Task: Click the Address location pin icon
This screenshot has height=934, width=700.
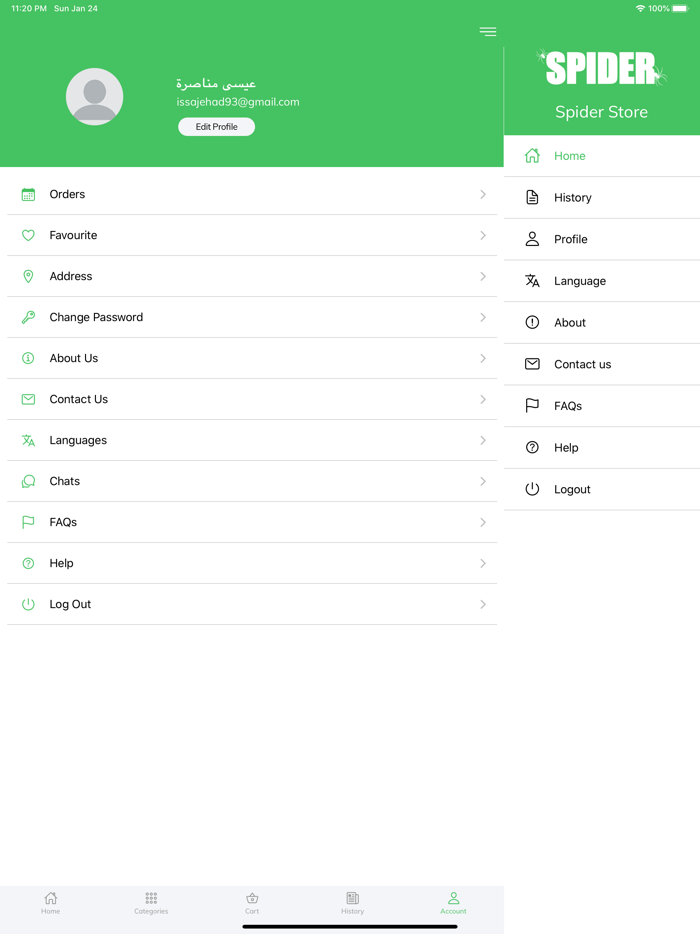Action: coord(28,276)
